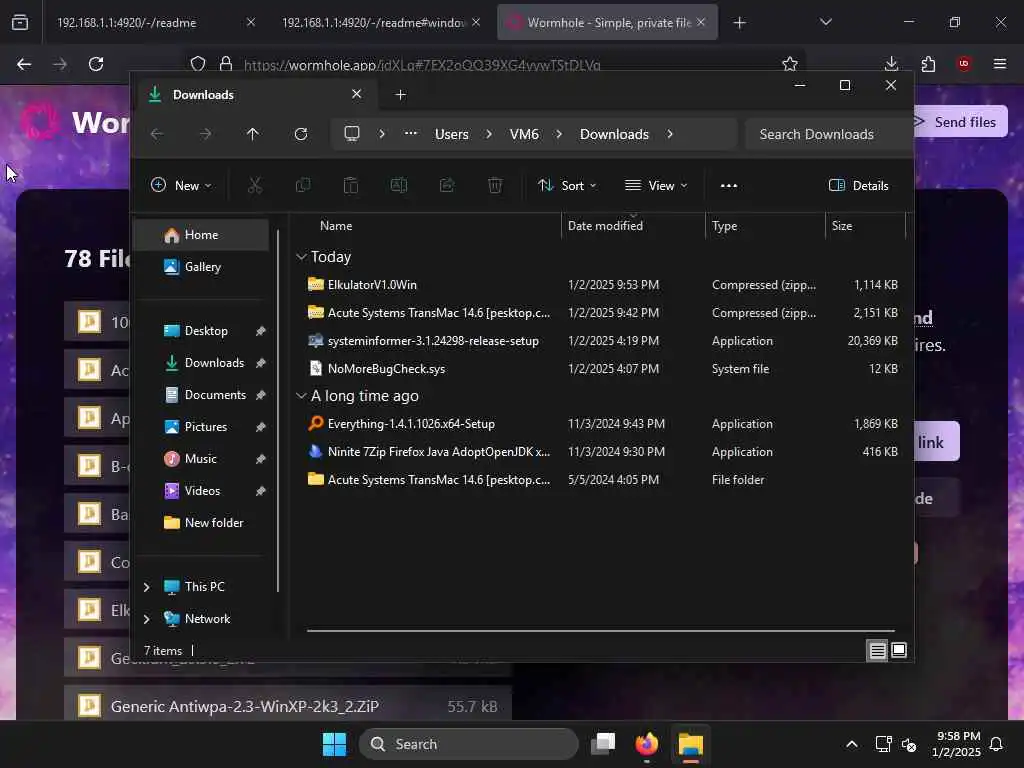
Task: Reload the page in Firefox
Action: pyautogui.click(x=96, y=64)
